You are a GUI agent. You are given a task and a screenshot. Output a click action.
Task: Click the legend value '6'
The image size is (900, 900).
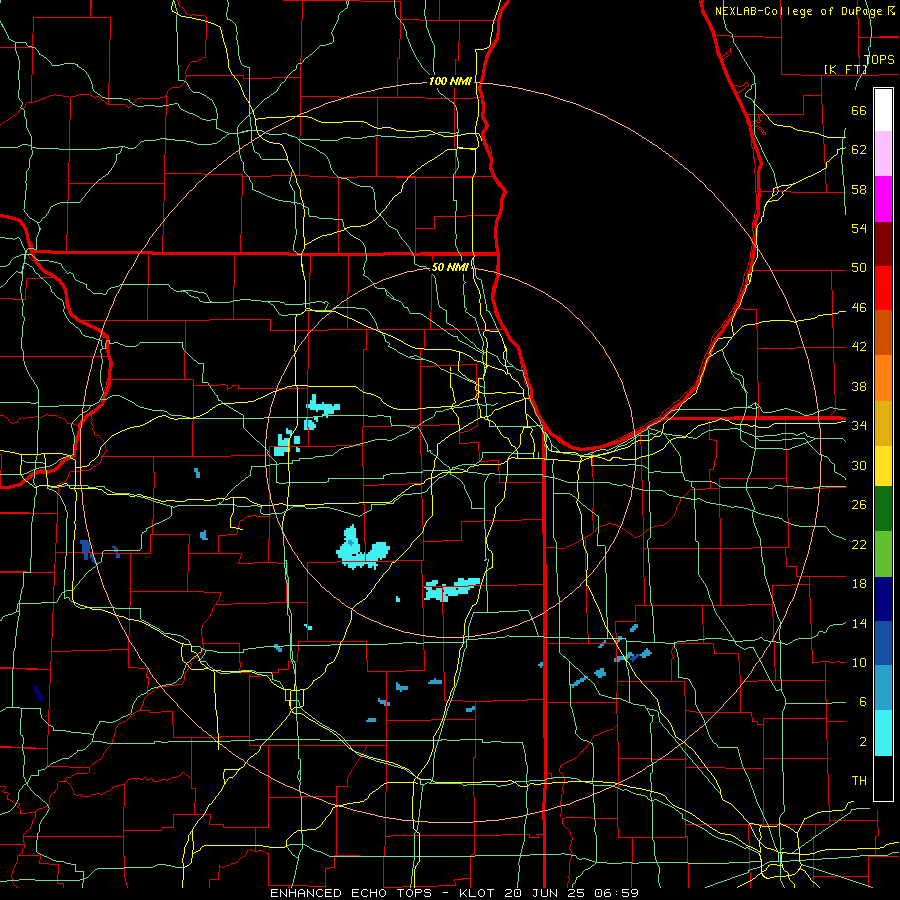coord(862,702)
